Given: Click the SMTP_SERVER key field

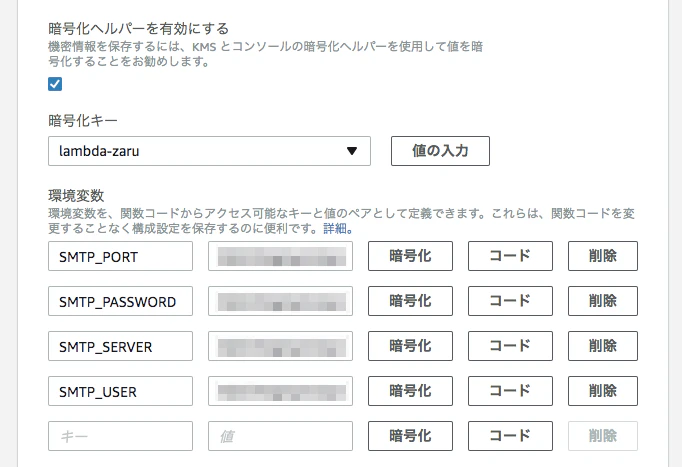Looking at the screenshot, I should [120, 346].
